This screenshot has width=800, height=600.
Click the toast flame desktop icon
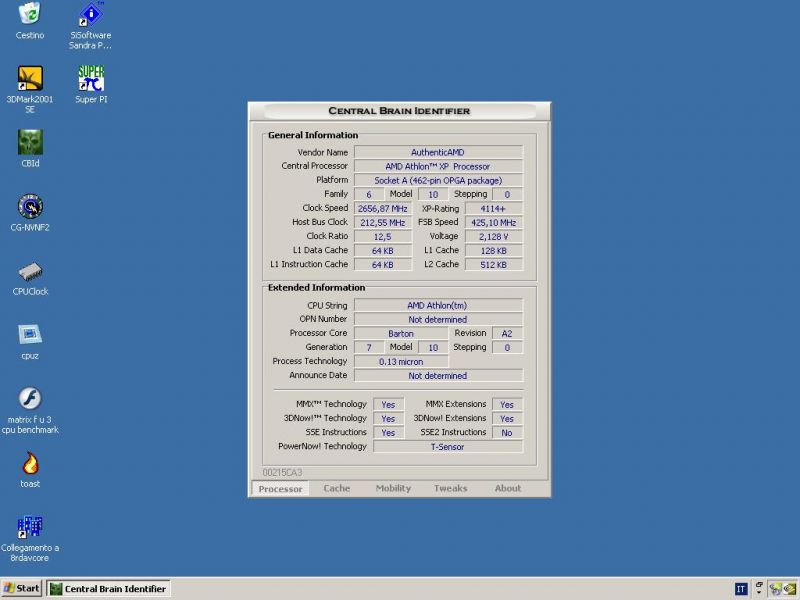tap(30, 469)
